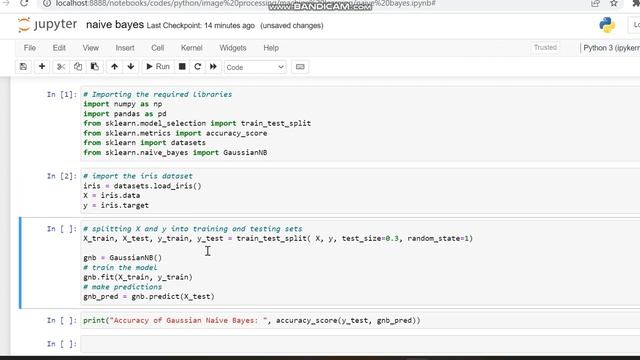Run the selected cell

coord(158,67)
